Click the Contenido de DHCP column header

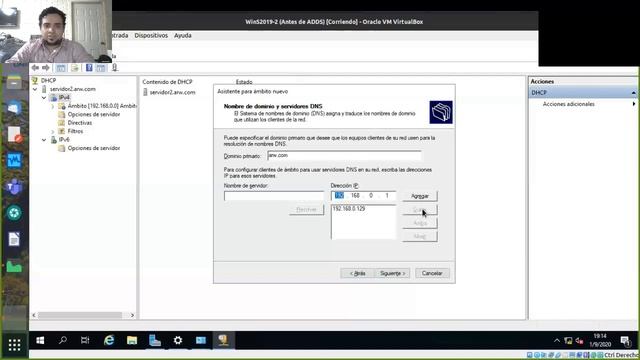coord(167,82)
